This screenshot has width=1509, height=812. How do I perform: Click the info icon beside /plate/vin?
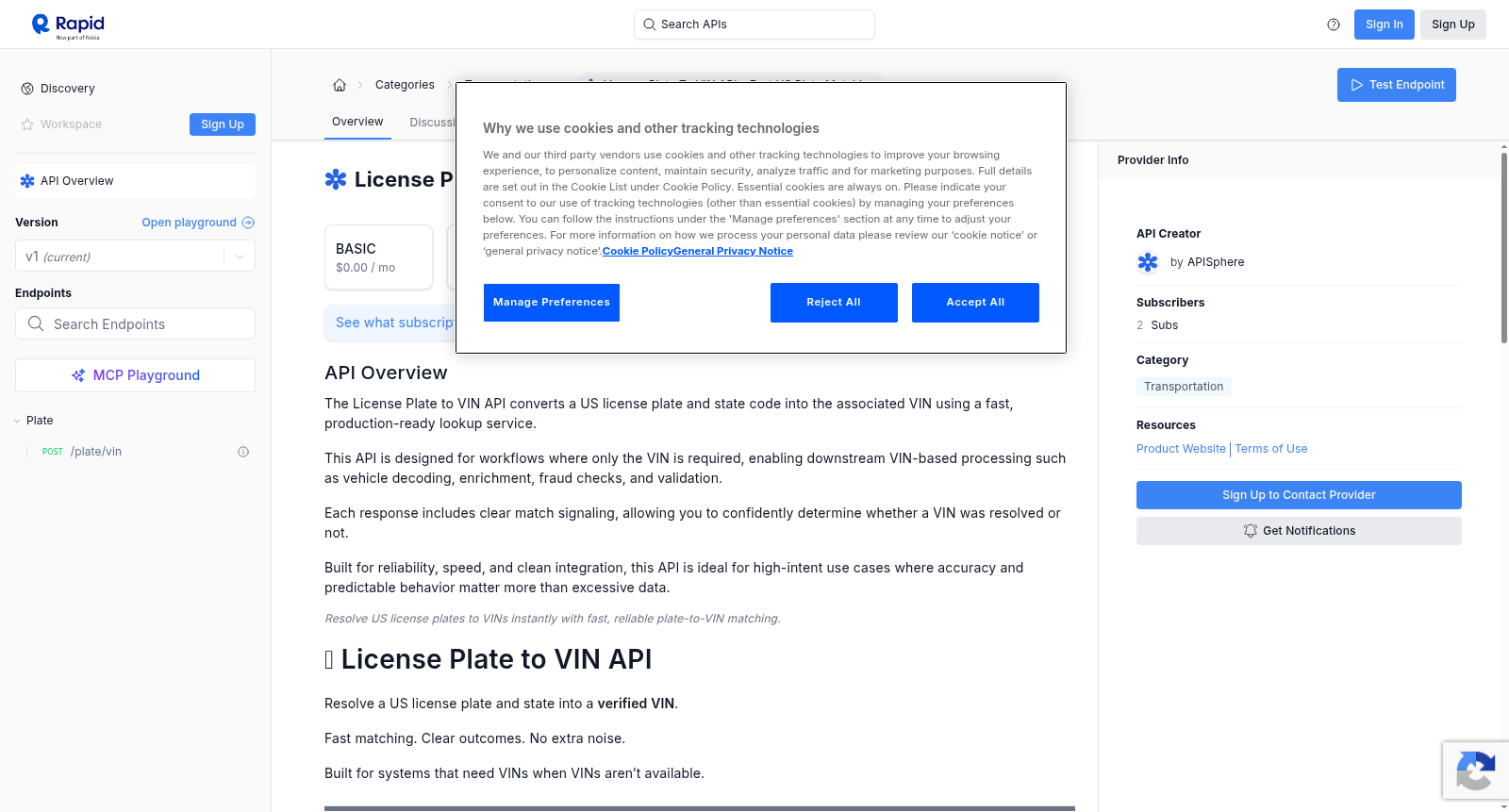[243, 452]
